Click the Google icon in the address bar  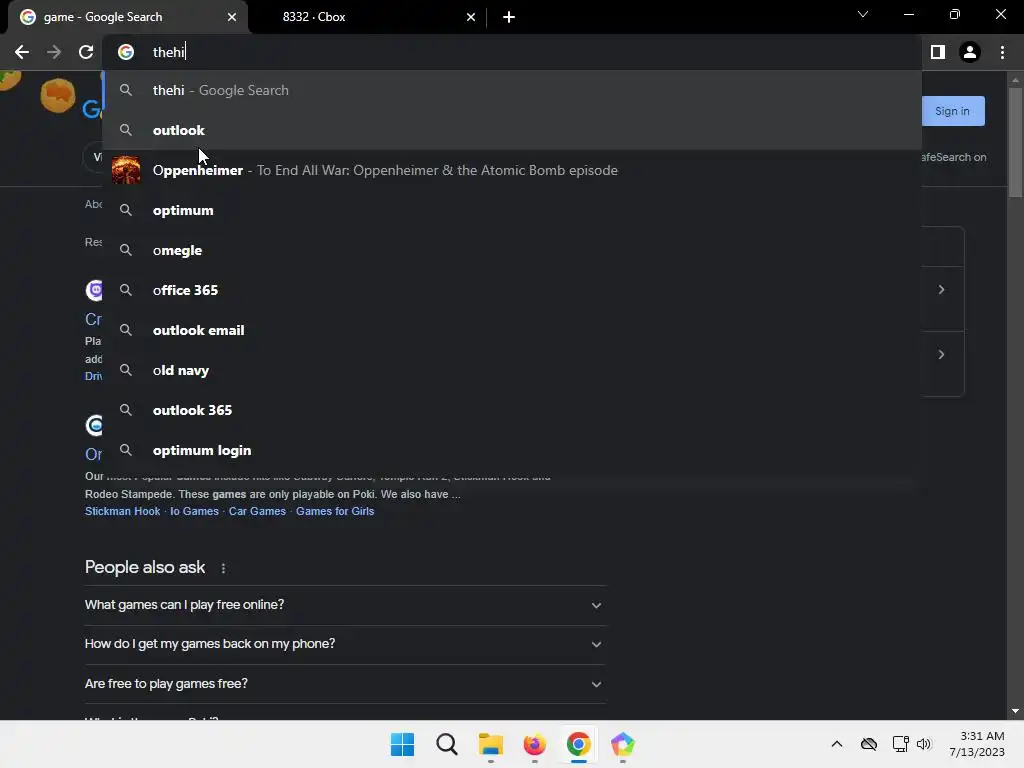126,52
